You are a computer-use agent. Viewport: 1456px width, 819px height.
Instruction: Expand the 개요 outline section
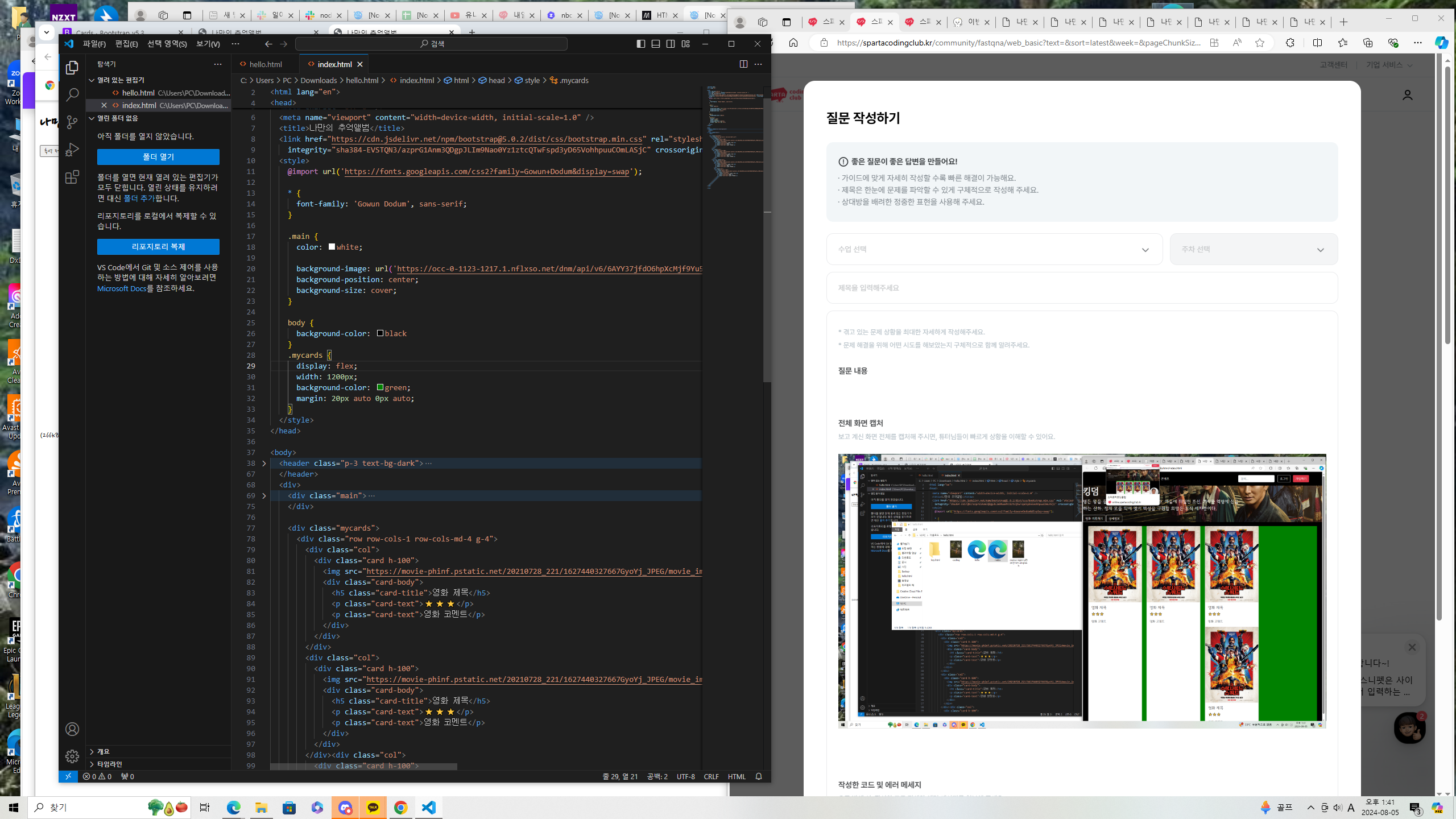[x=103, y=752]
